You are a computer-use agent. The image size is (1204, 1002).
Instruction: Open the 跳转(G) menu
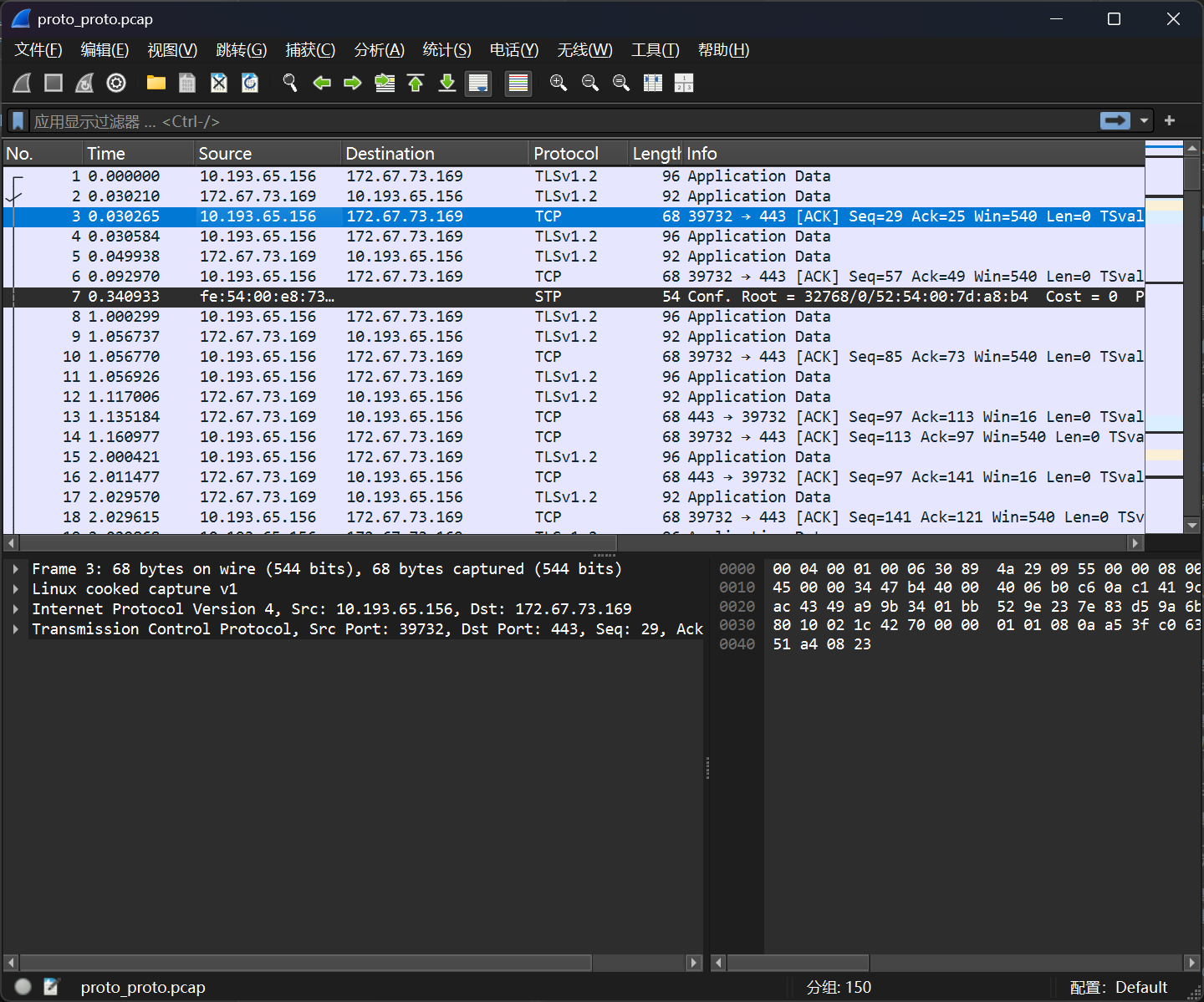point(241,50)
